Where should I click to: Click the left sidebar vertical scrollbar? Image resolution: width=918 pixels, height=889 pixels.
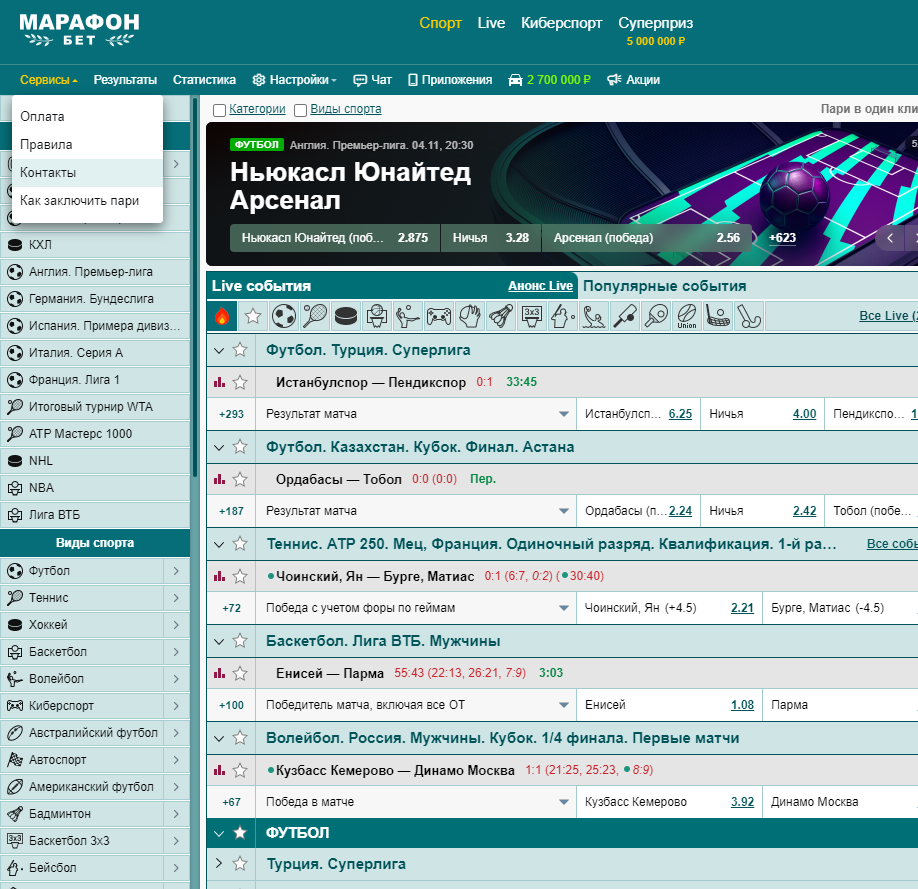pos(195,287)
